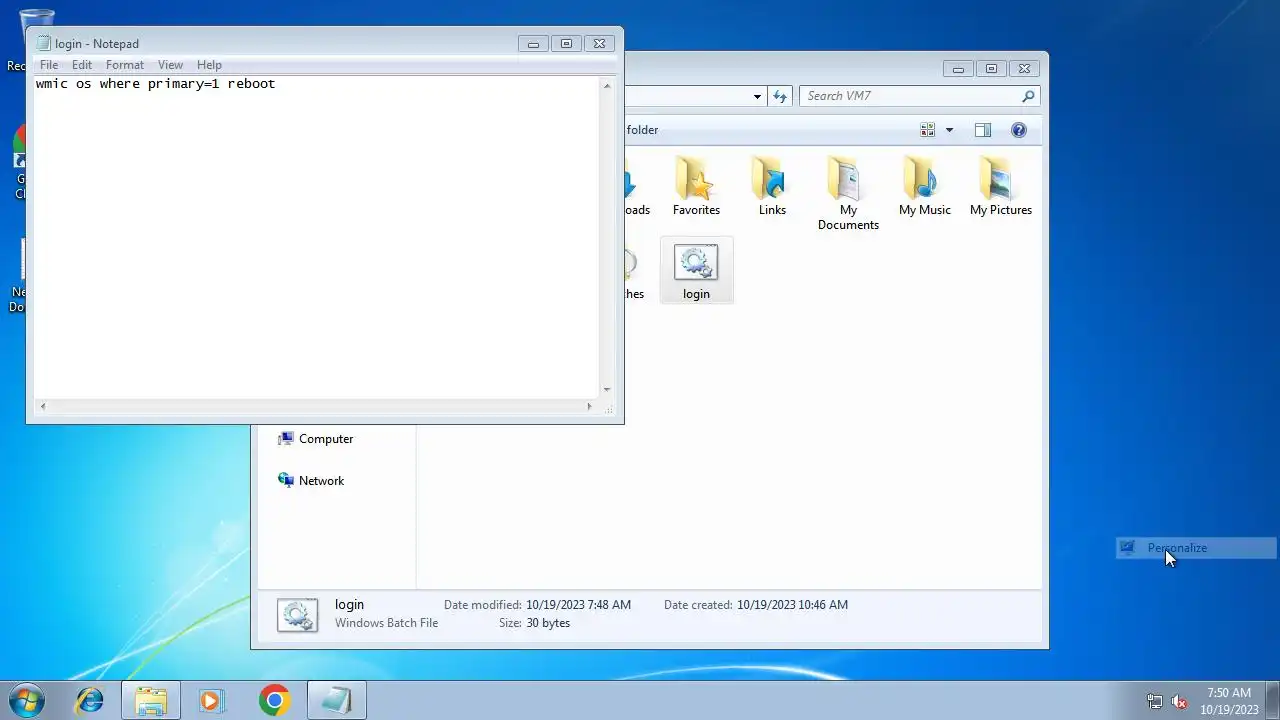Screen dimensions: 1280x720
Task: Maximize the Notepad window
Action: pyautogui.click(x=566, y=43)
